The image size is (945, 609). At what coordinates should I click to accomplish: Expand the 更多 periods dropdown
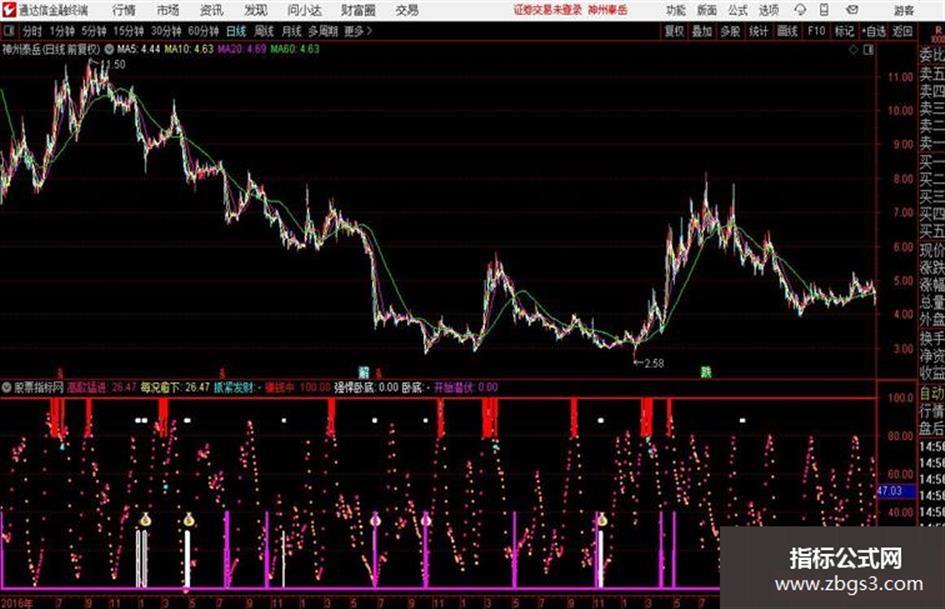(x=357, y=31)
